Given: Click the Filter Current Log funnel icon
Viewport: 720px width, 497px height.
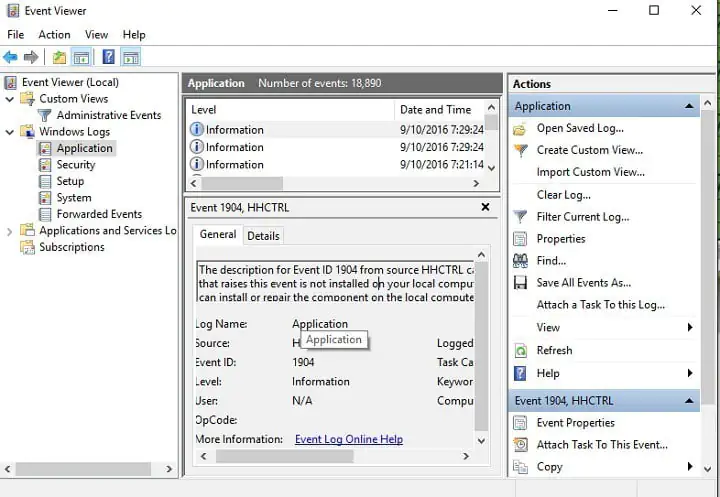Looking at the screenshot, I should tap(520, 217).
